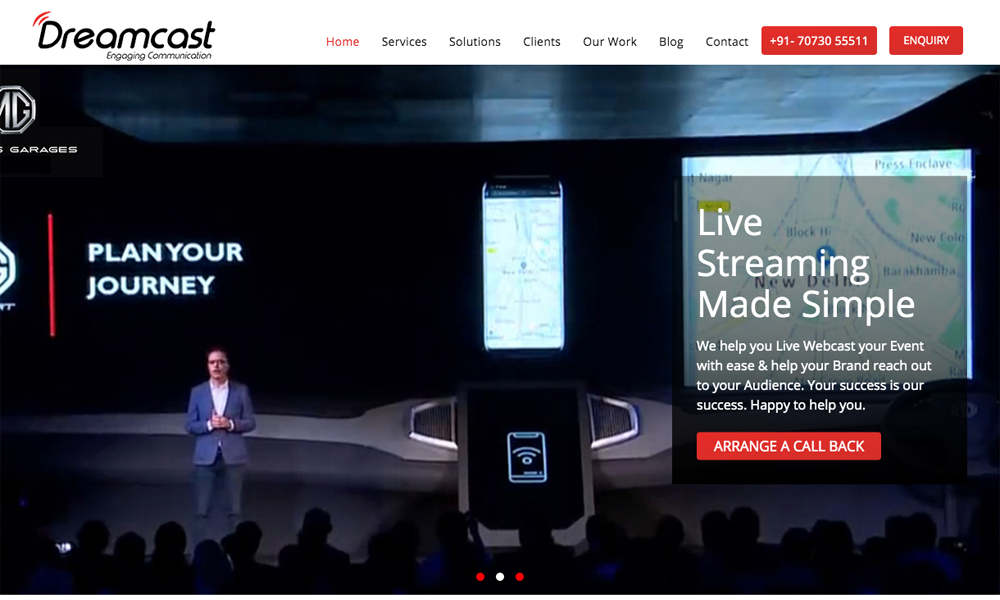Click the +91- 70730 55511 phone button
This screenshot has width=1000, height=600.
tap(818, 41)
